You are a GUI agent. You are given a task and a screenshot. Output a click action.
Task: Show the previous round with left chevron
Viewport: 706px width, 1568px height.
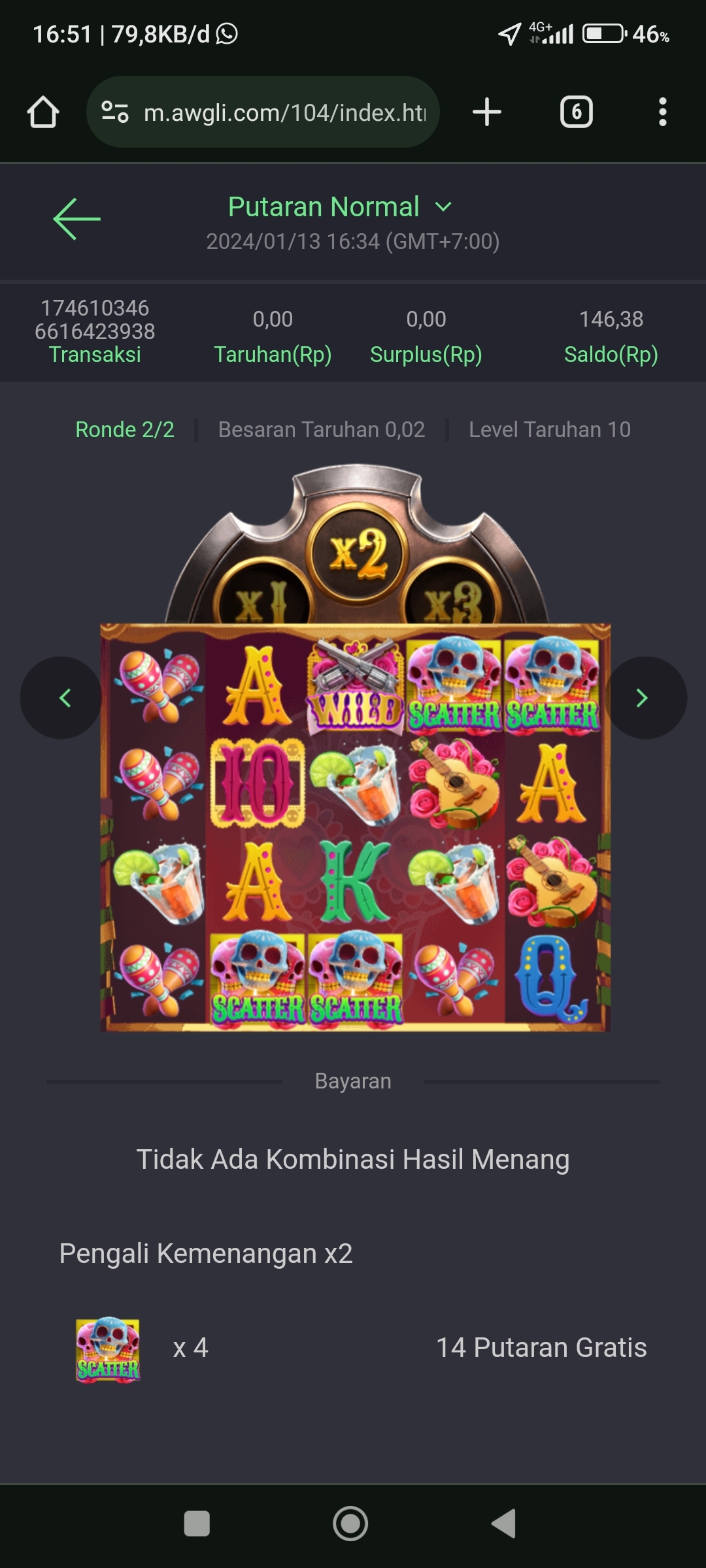[x=61, y=698]
